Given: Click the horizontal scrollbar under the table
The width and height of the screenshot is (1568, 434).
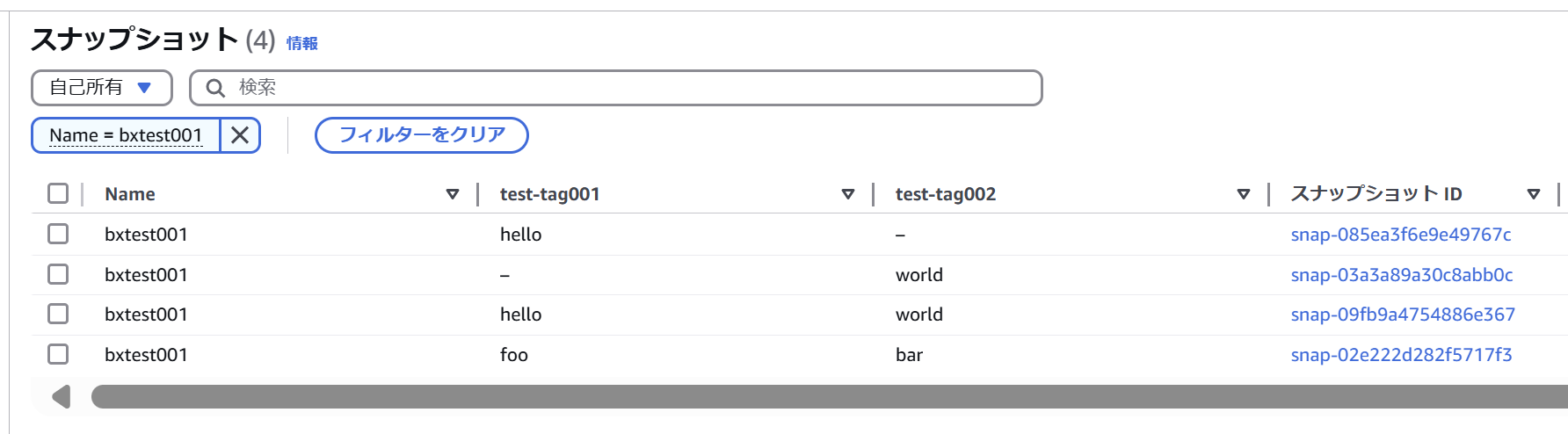Looking at the screenshot, I should pos(830,397).
